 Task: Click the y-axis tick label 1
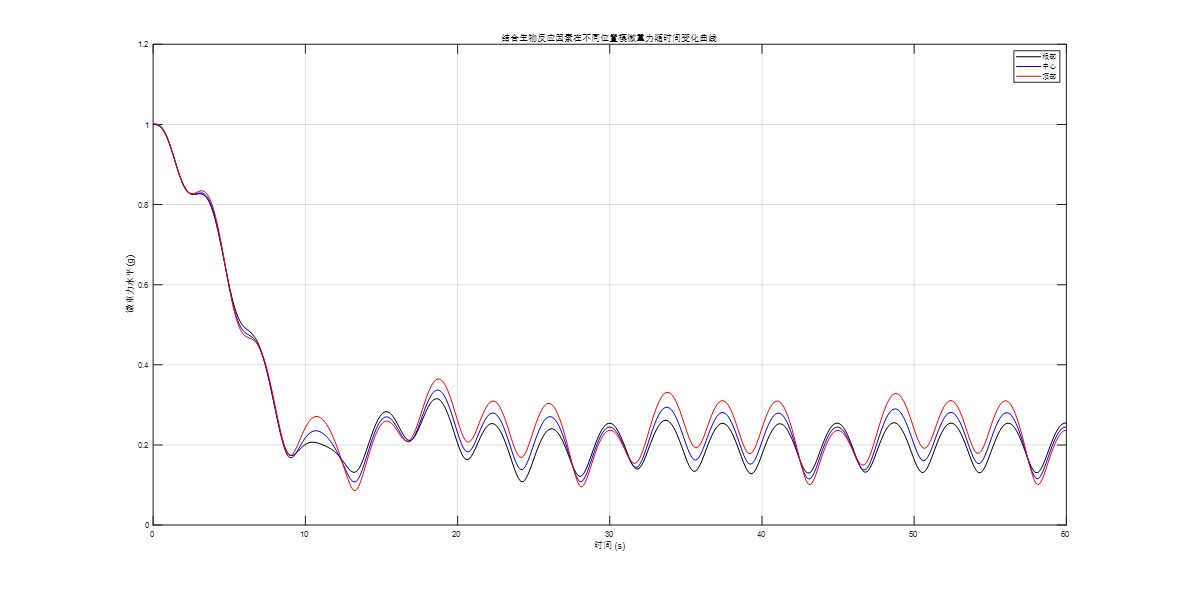[147, 125]
